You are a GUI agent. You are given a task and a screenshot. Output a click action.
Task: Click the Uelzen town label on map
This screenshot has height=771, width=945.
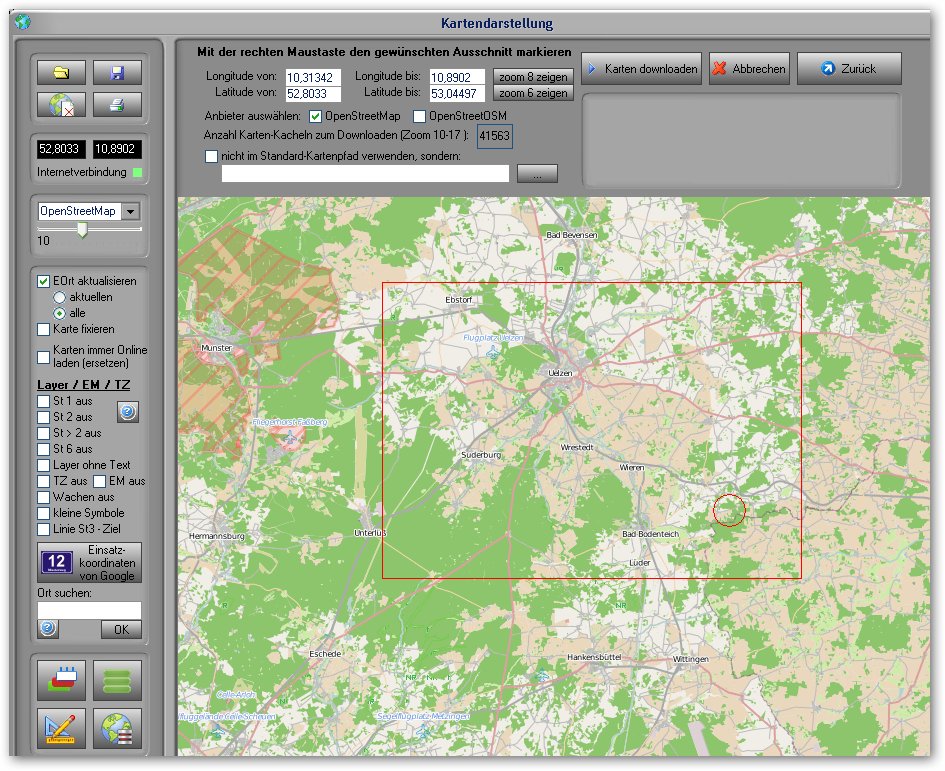(560, 373)
